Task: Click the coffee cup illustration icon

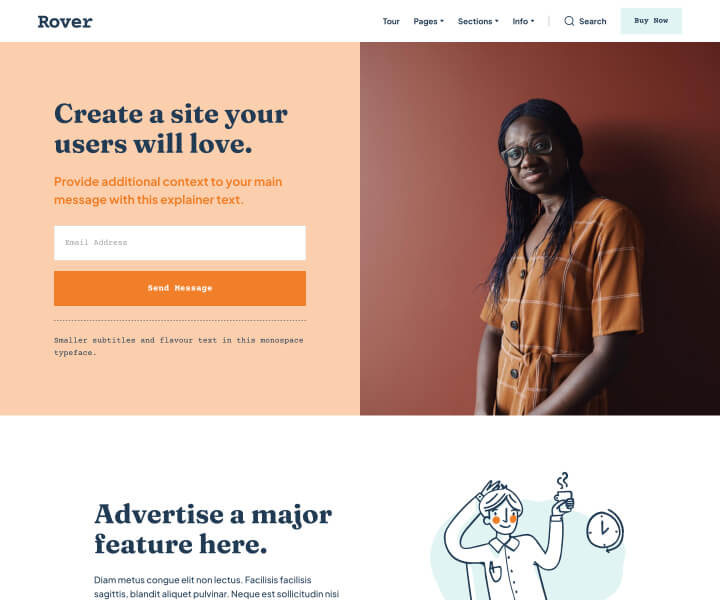Action: click(x=563, y=493)
